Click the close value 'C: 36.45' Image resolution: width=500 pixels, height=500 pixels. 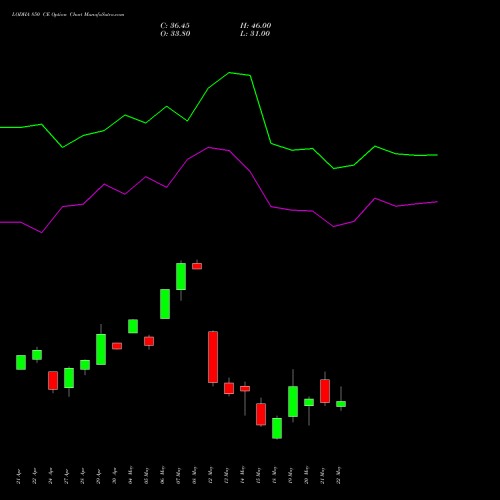click(x=175, y=26)
